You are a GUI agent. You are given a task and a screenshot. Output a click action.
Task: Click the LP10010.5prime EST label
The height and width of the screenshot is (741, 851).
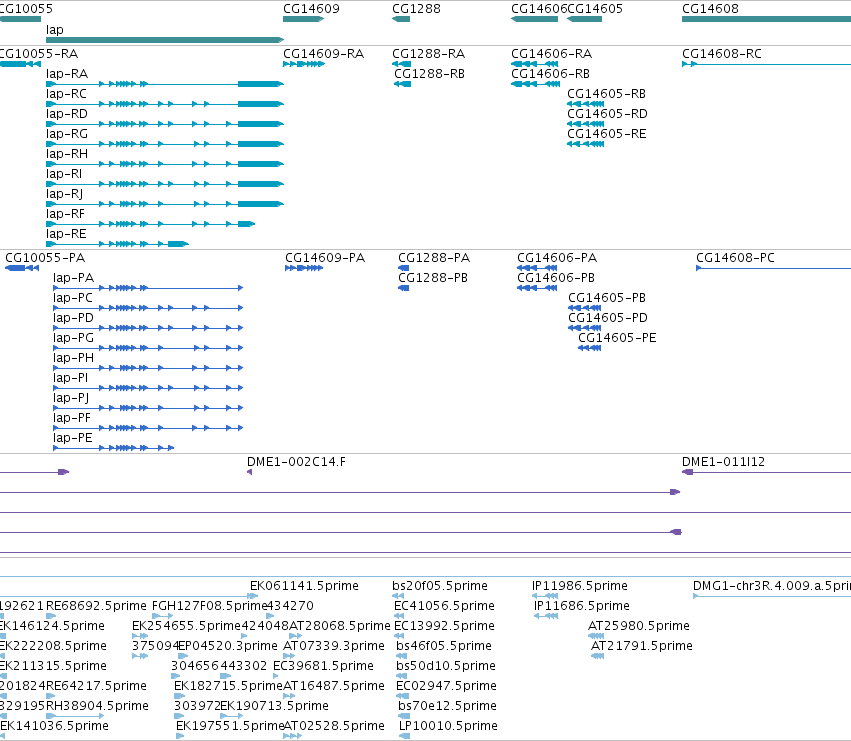(448, 726)
